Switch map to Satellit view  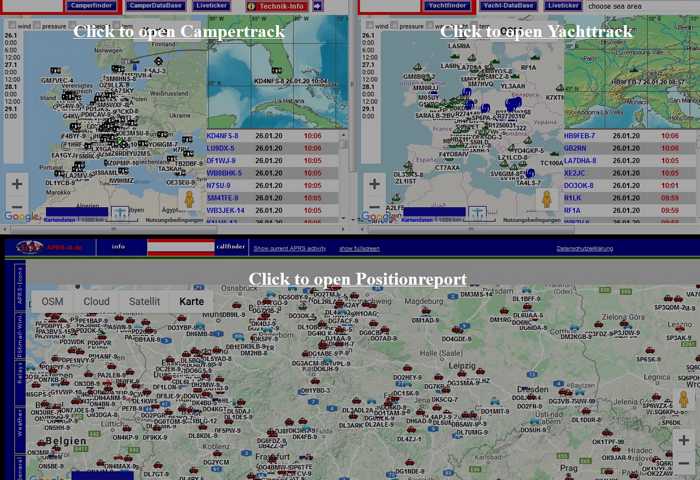pos(144,301)
